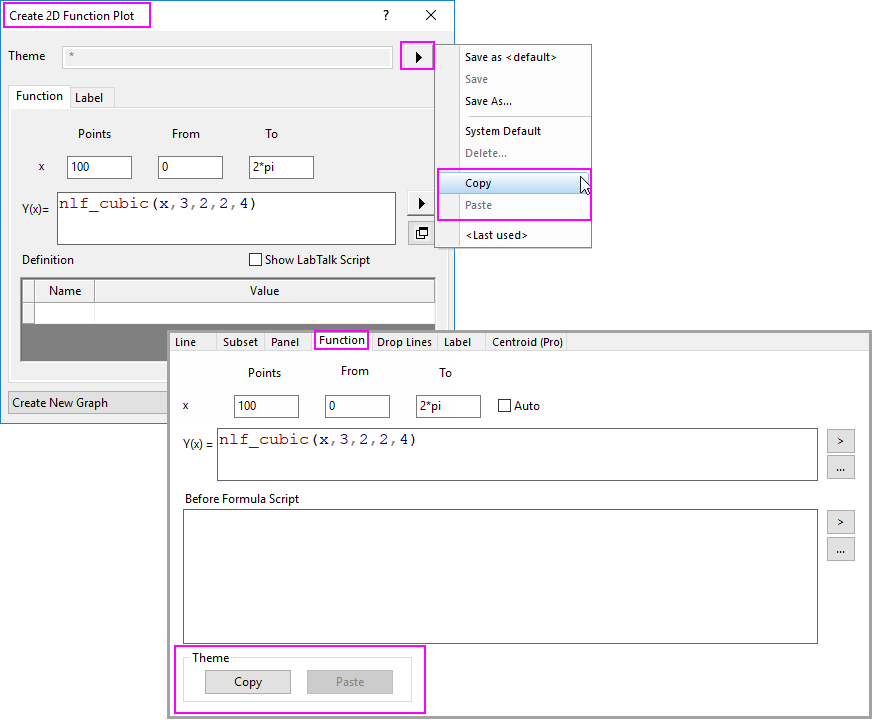Screen dimensions: 873x720
Task: Open the larger formula editor window icon
Action: point(421,233)
